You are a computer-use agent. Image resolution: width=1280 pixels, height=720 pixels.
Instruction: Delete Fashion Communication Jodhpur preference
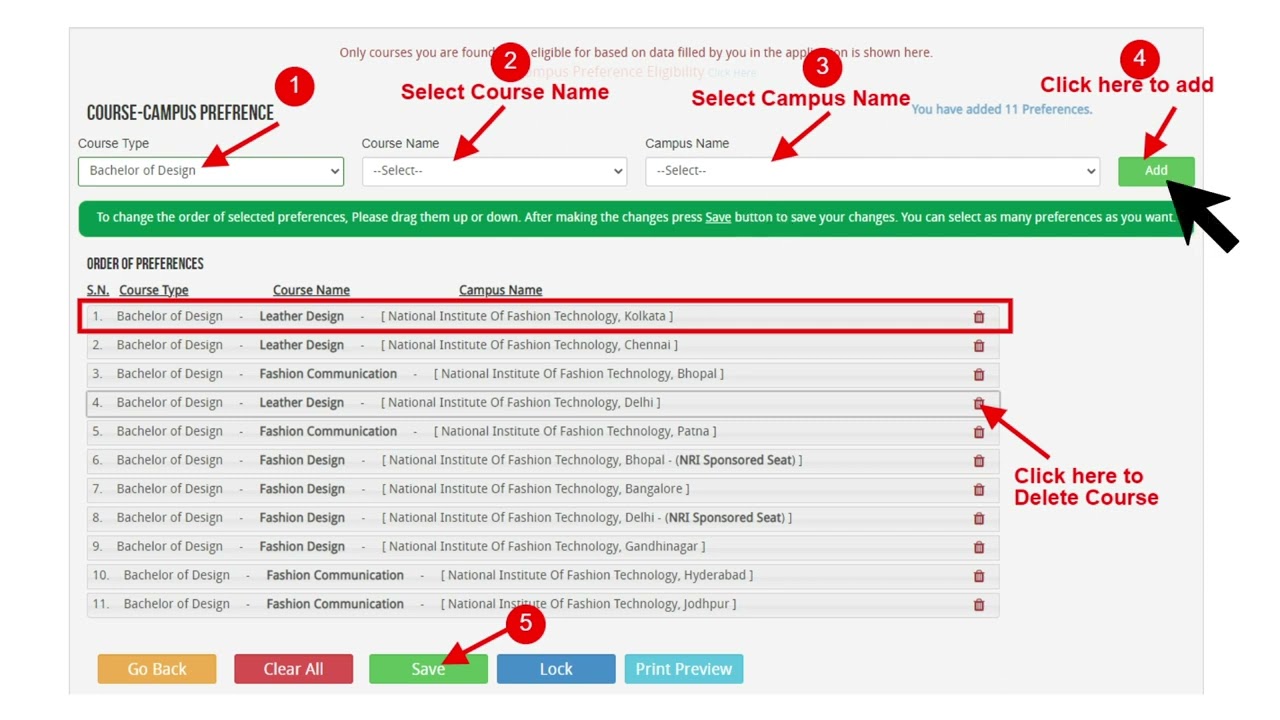(979, 605)
